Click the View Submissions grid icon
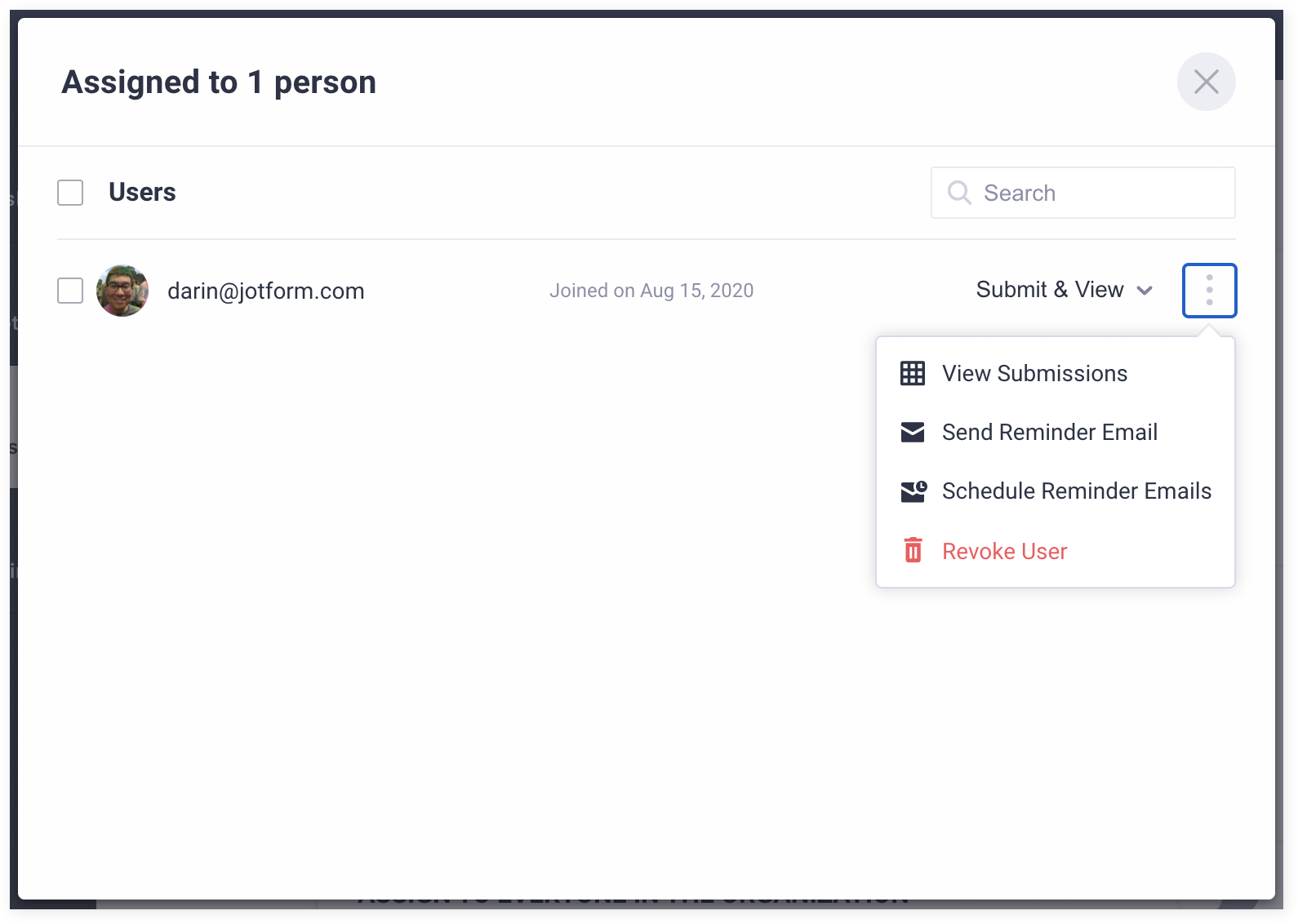1298x924 pixels. 913,373
